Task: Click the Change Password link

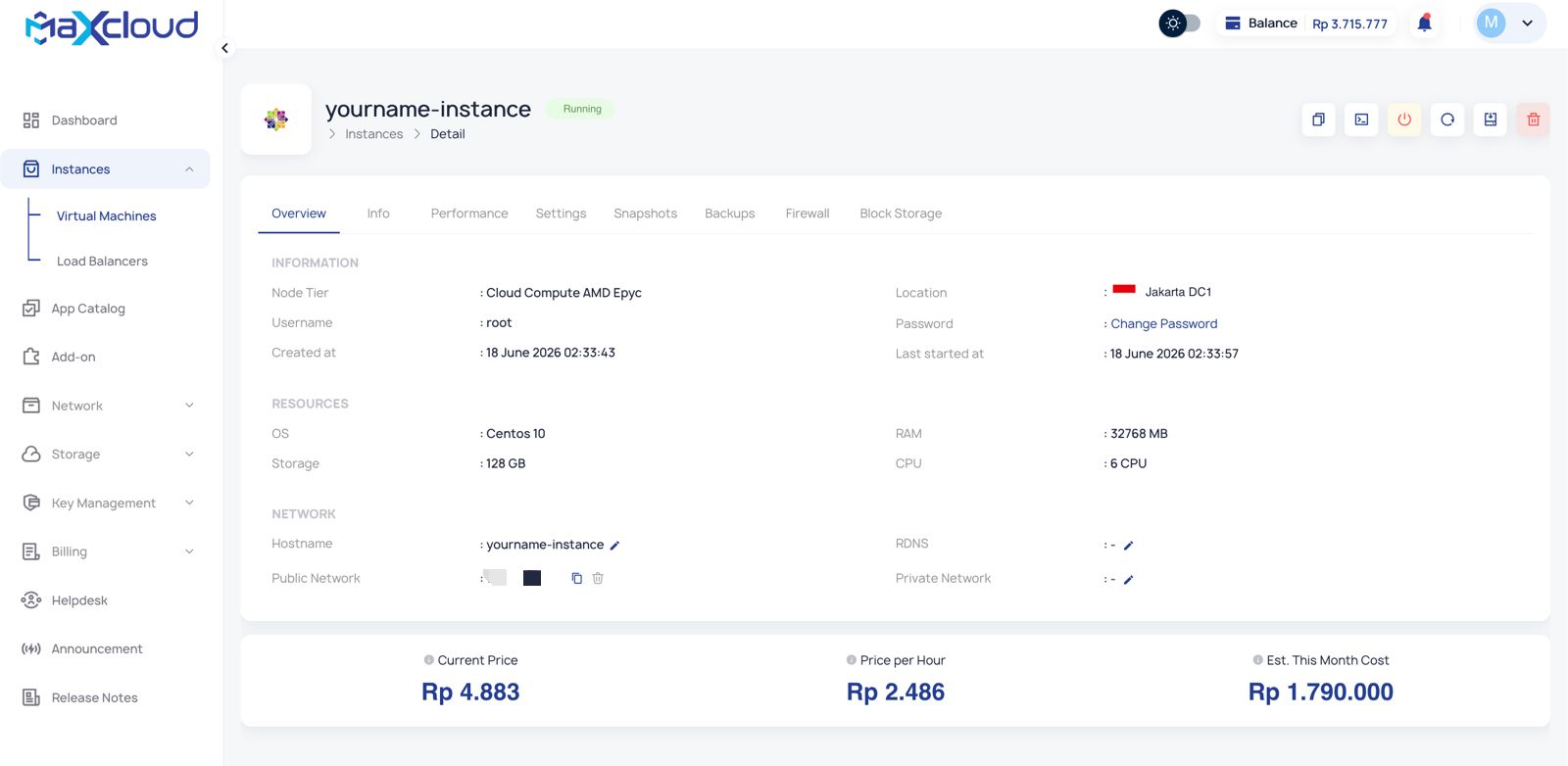Action: tap(1164, 324)
